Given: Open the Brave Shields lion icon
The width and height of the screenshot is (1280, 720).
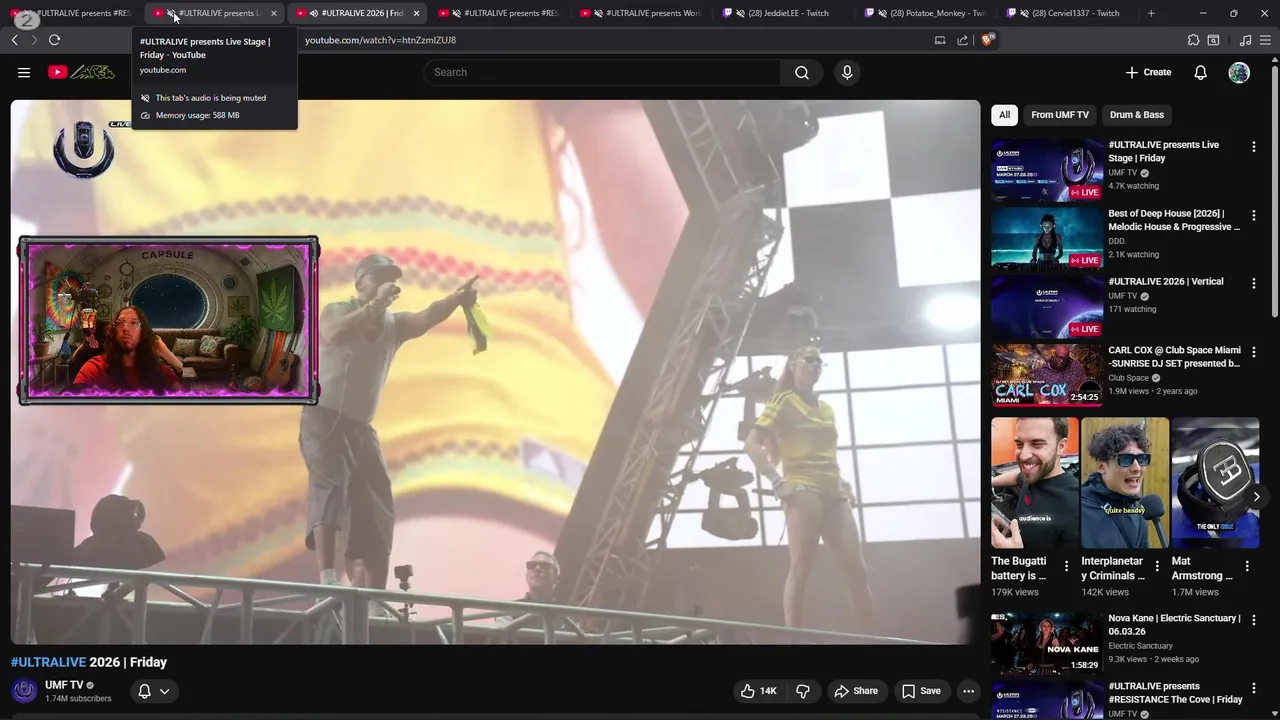Looking at the screenshot, I should pyautogui.click(x=988, y=40).
